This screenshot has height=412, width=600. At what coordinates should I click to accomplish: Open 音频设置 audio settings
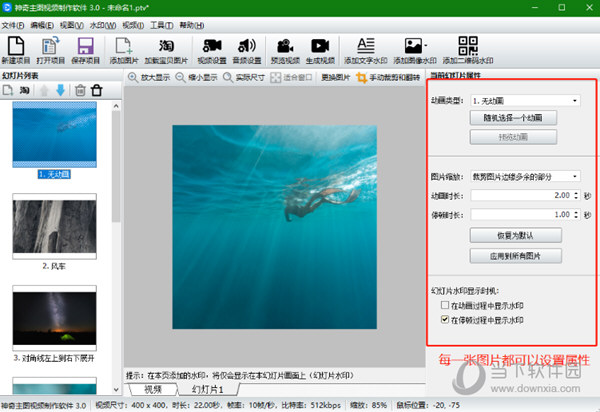tap(247, 50)
